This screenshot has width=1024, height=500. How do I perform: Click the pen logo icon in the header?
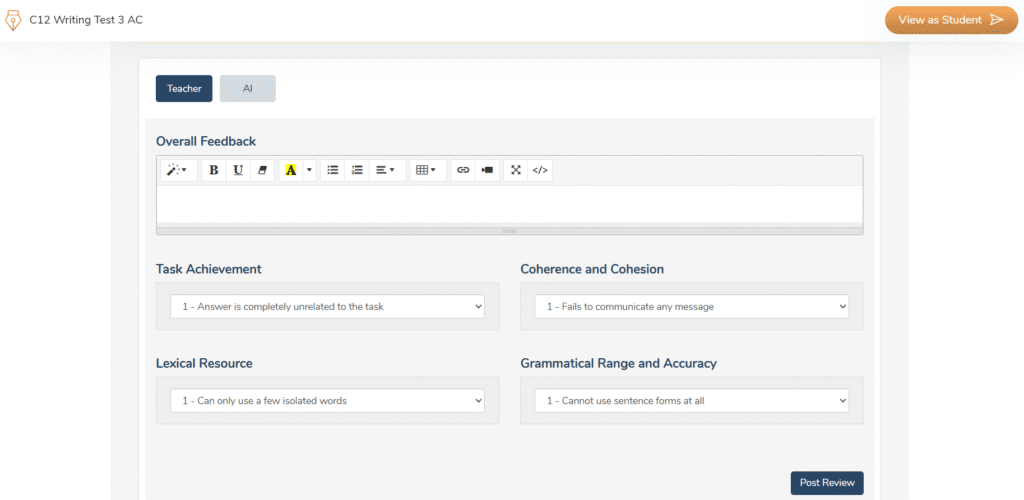[x=13, y=20]
